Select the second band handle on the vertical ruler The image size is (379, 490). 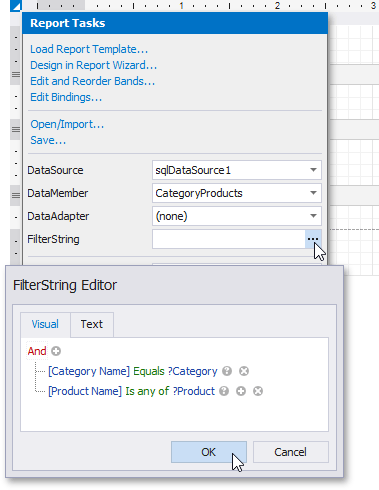pyautogui.click(x=16, y=129)
